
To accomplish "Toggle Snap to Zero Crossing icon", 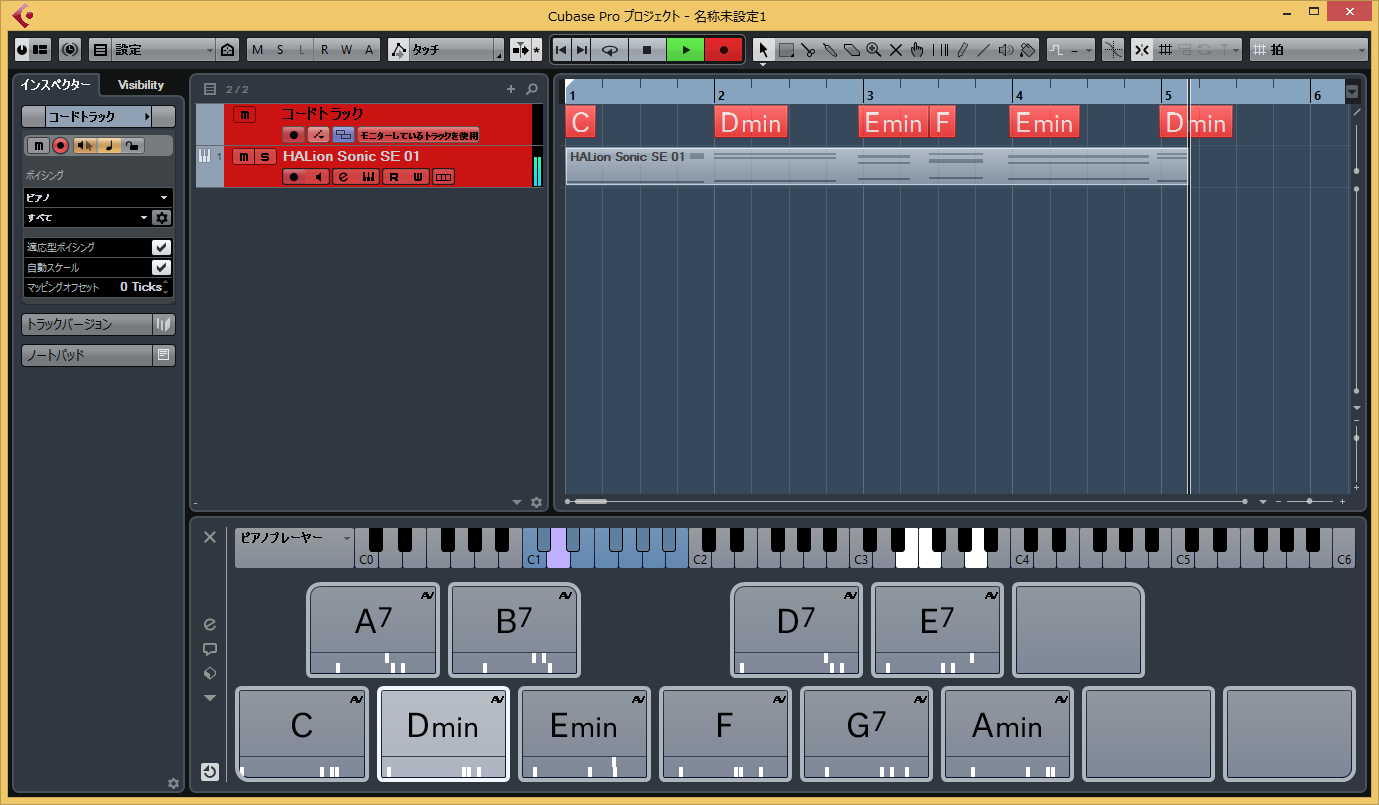I will [1112, 50].
